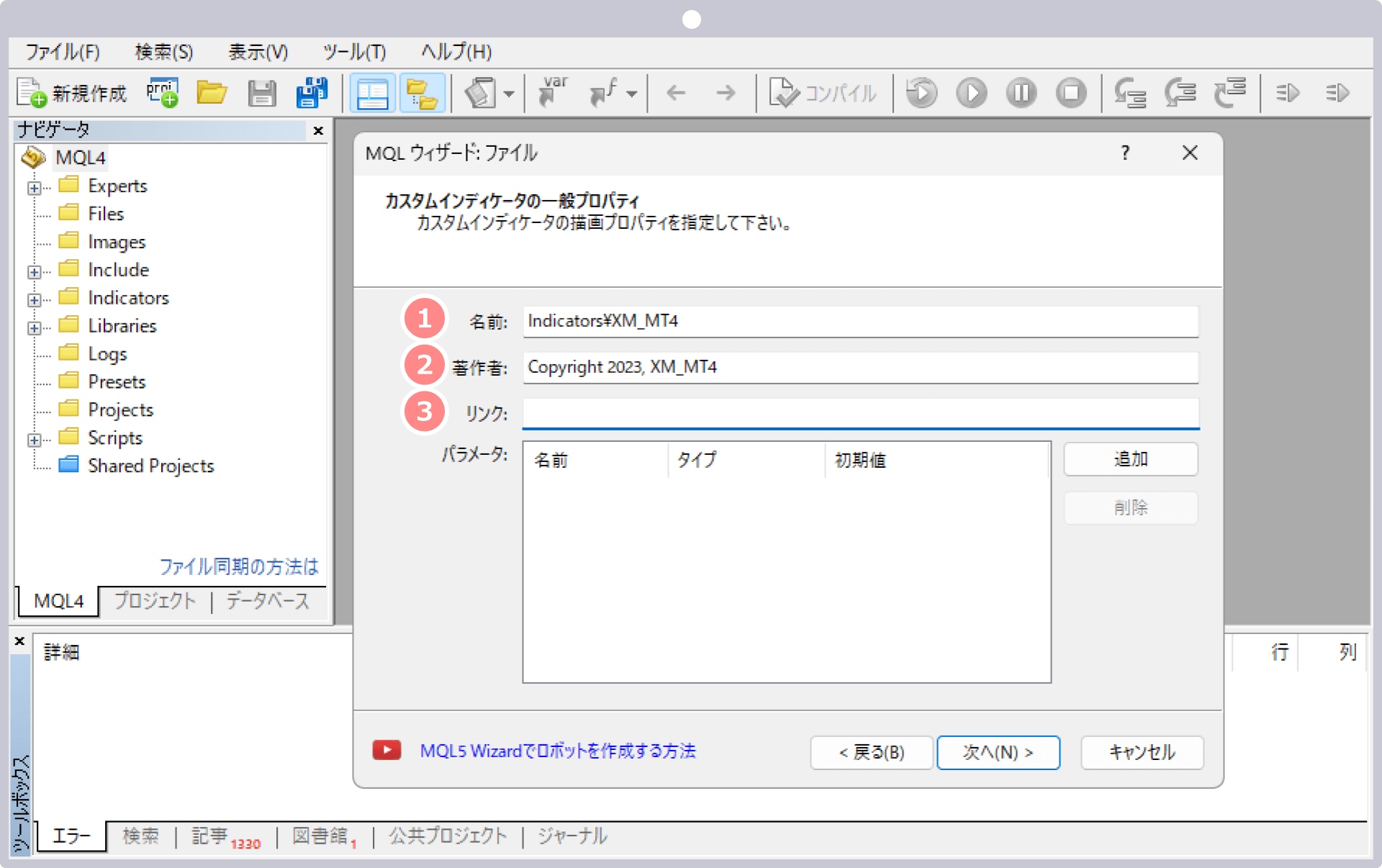Click the Compile (コンパイル) button
The image size is (1382, 868).
coord(823,93)
